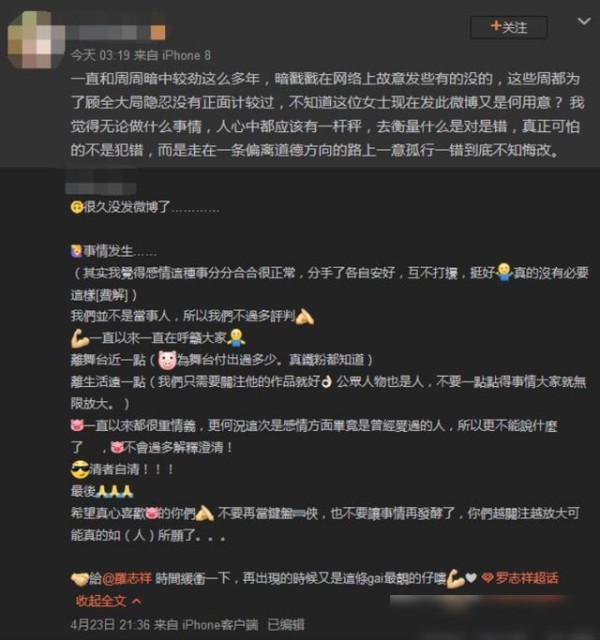Image resolution: width=600 pixels, height=640 pixels.
Task: Open the 罗志祥超话 super topic link
Action: click(527, 578)
